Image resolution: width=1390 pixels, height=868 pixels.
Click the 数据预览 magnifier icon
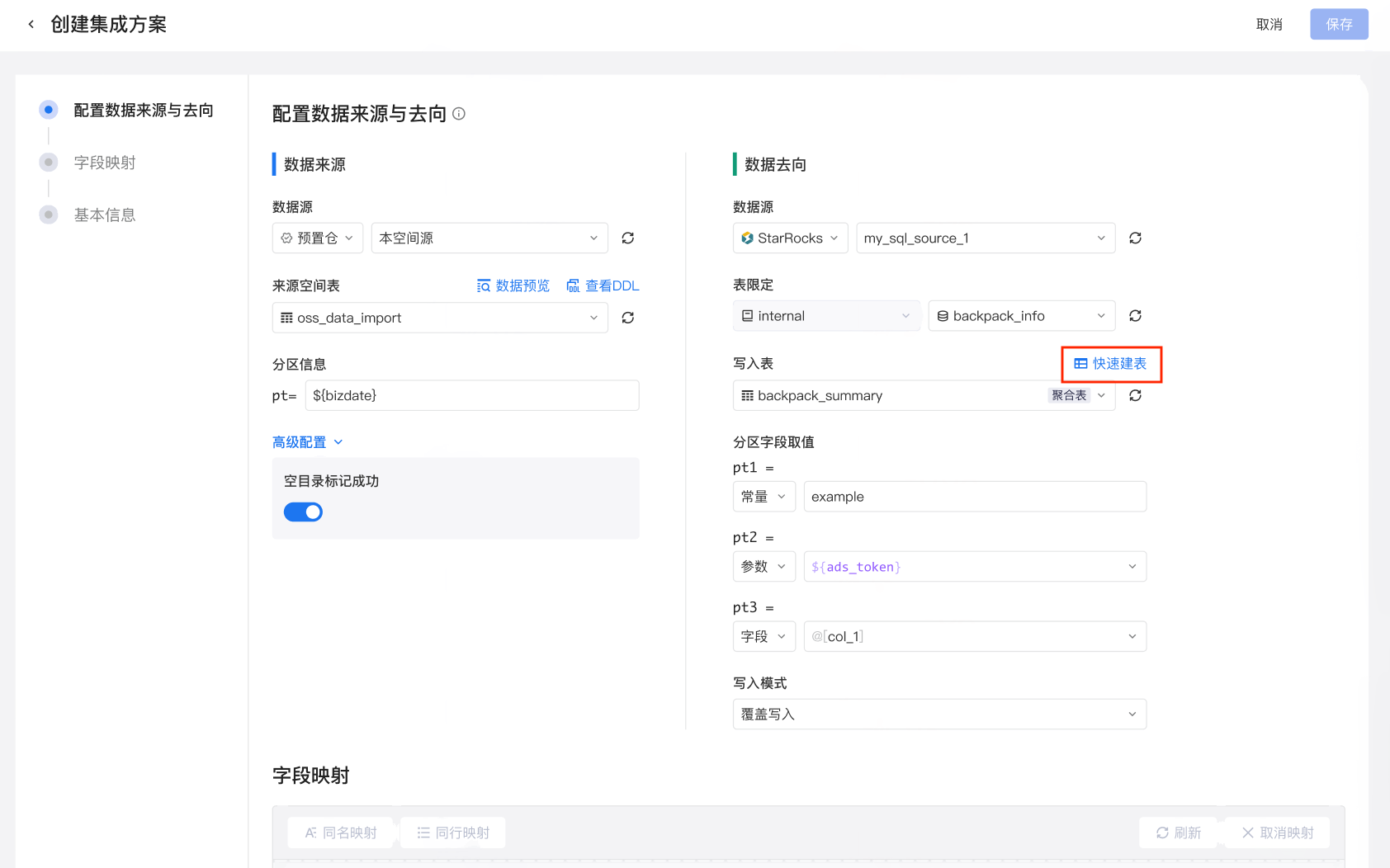(484, 285)
